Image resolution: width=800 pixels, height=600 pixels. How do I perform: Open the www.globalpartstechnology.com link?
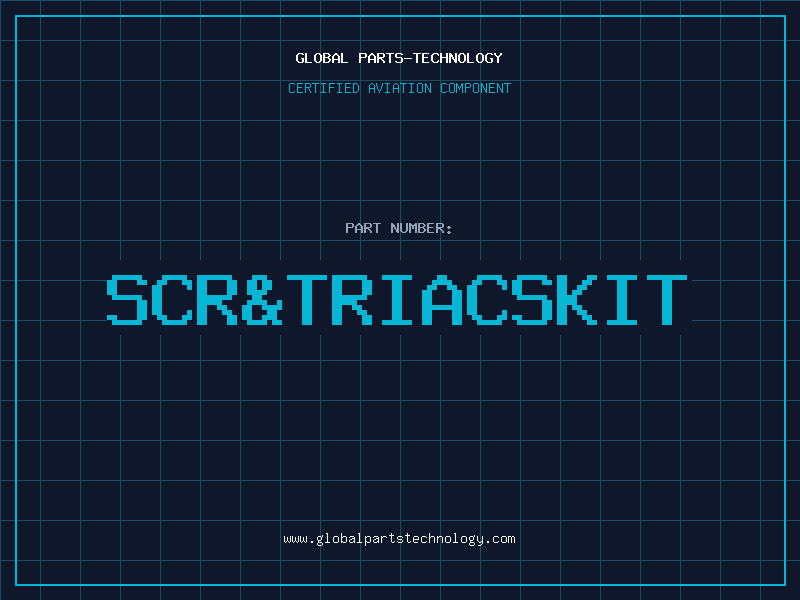[x=399, y=539]
